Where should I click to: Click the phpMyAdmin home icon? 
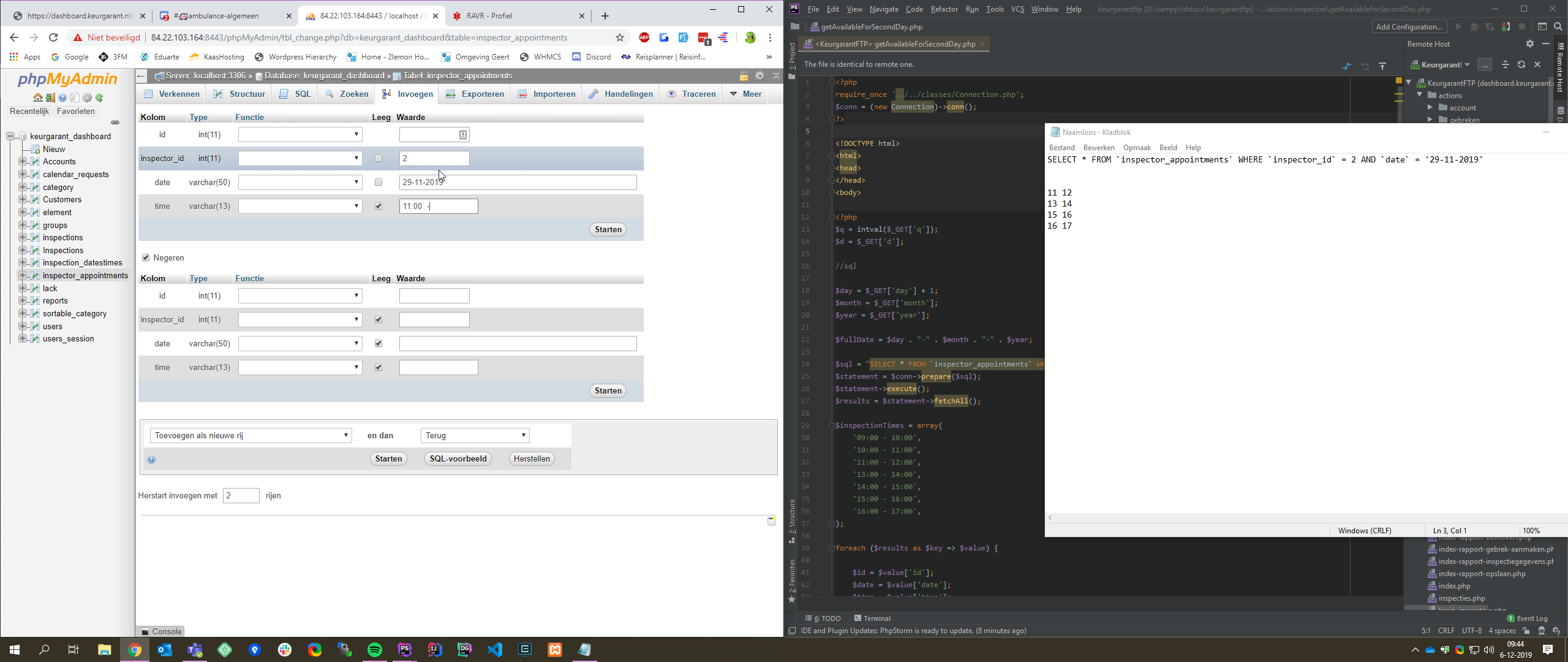(37, 97)
